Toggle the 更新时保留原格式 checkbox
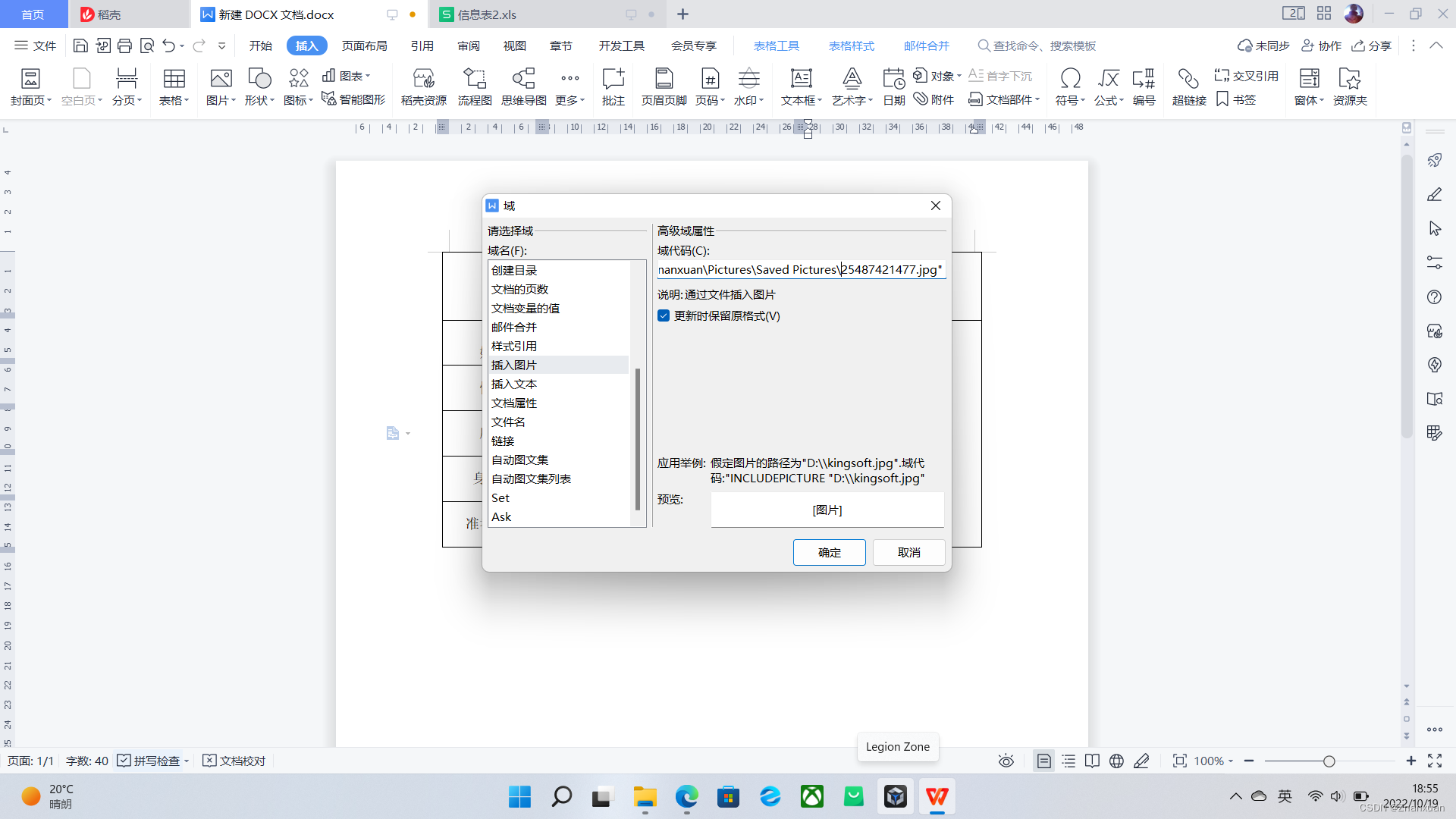This screenshot has width=1456, height=819. (x=664, y=316)
